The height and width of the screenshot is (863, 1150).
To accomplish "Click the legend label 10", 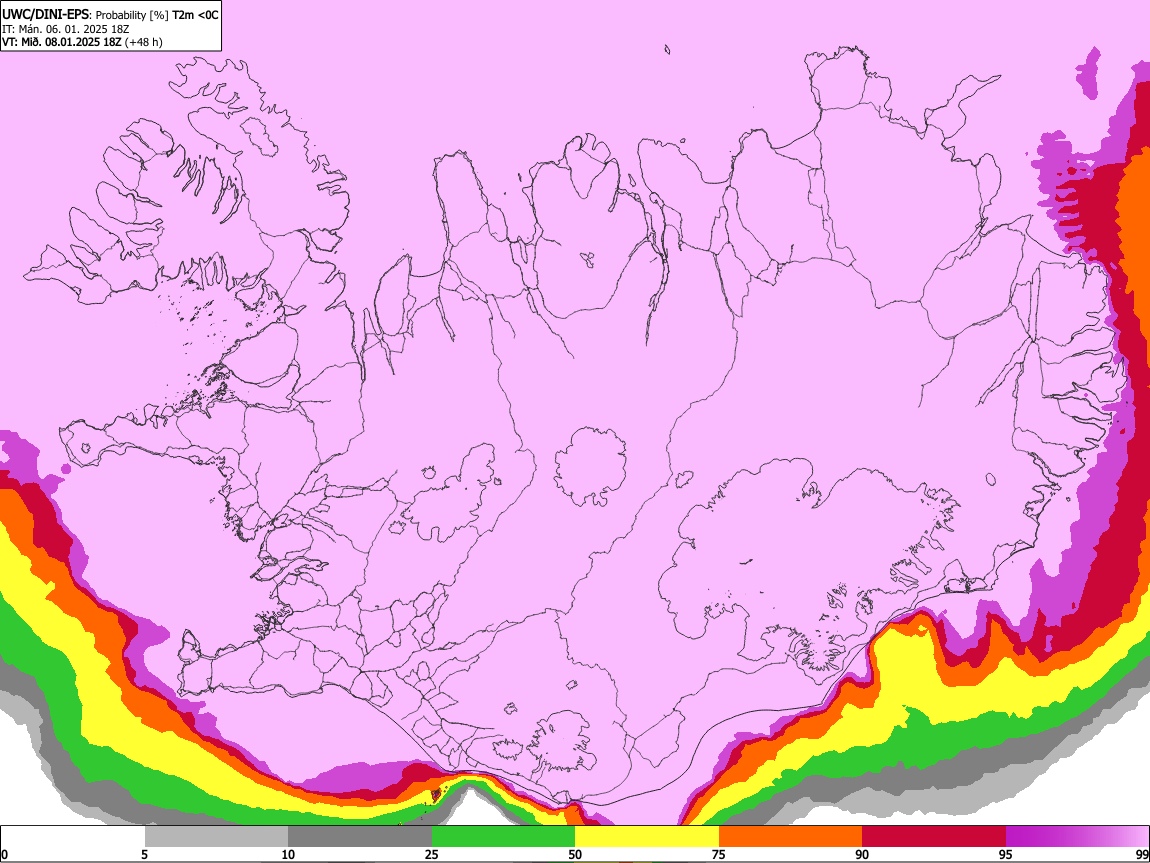I will (288, 854).
